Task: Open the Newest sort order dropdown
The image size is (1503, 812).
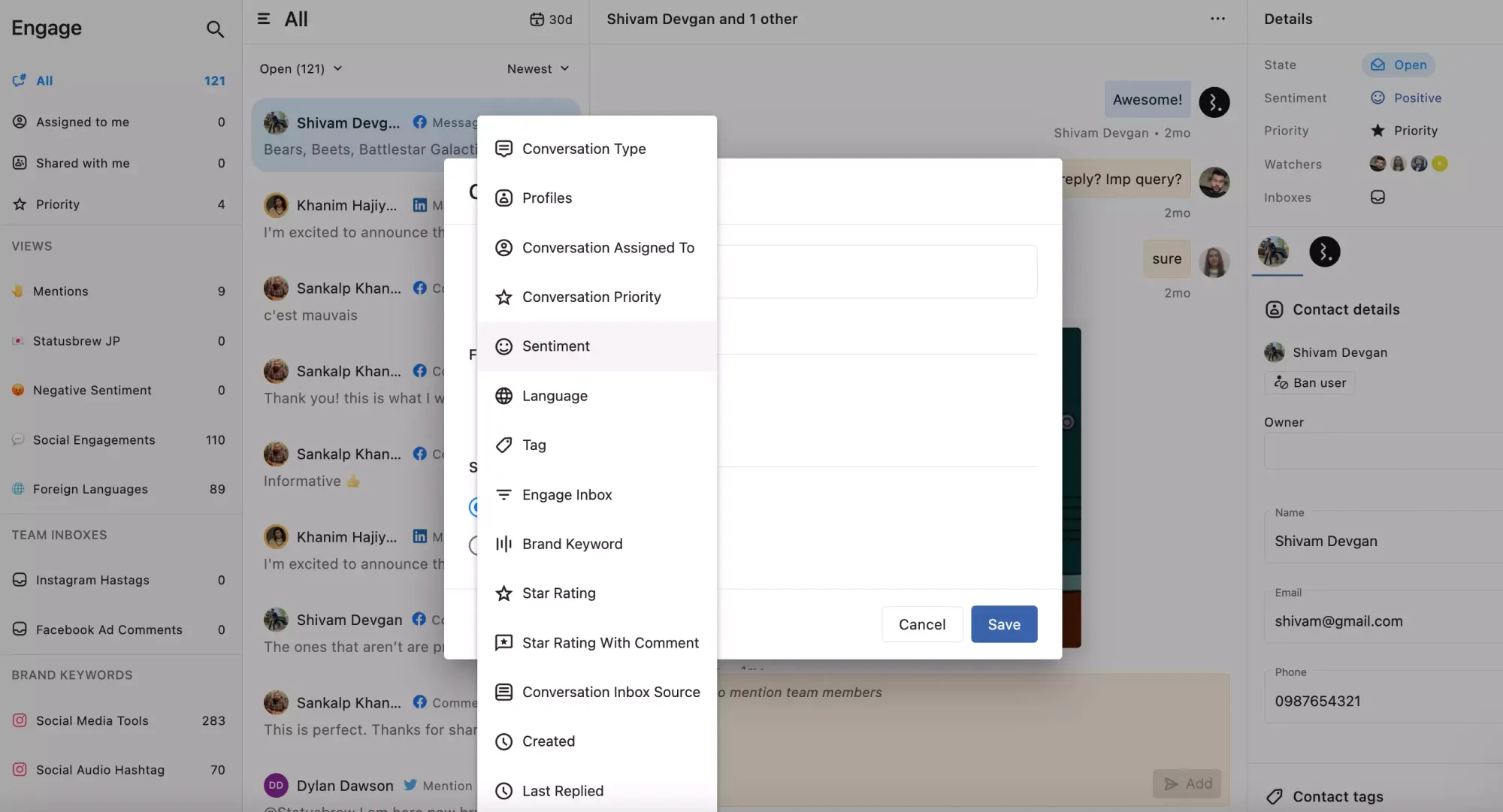Action: (x=537, y=69)
